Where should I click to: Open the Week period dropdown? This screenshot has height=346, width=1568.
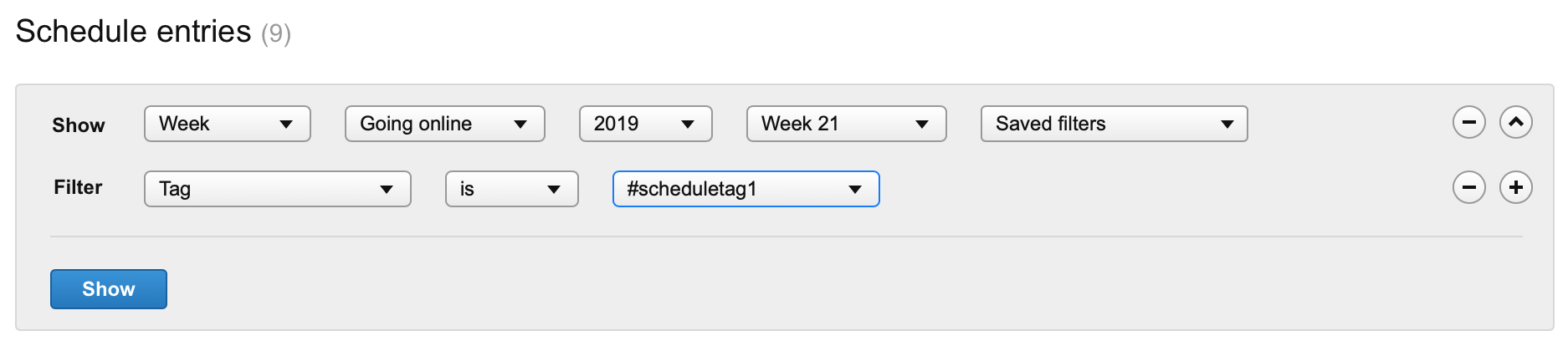pos(227,124)
